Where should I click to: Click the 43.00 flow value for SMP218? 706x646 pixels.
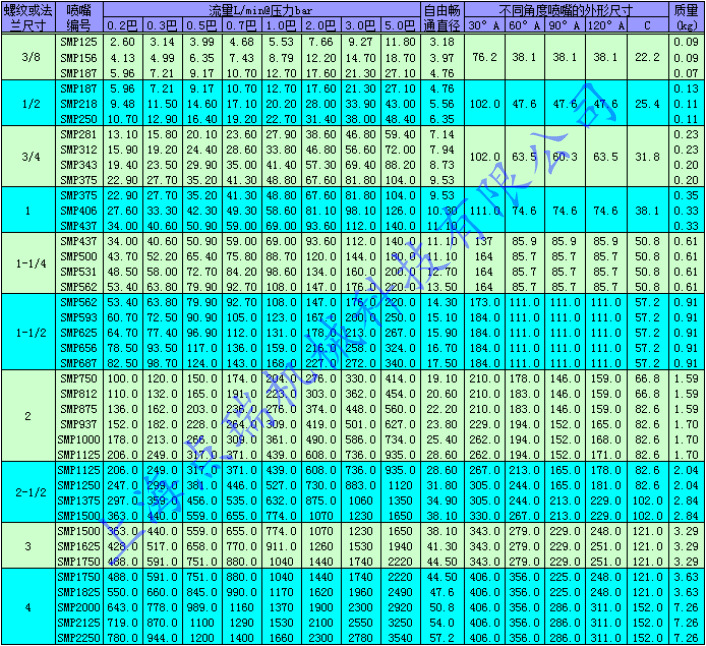pos(400,104)
